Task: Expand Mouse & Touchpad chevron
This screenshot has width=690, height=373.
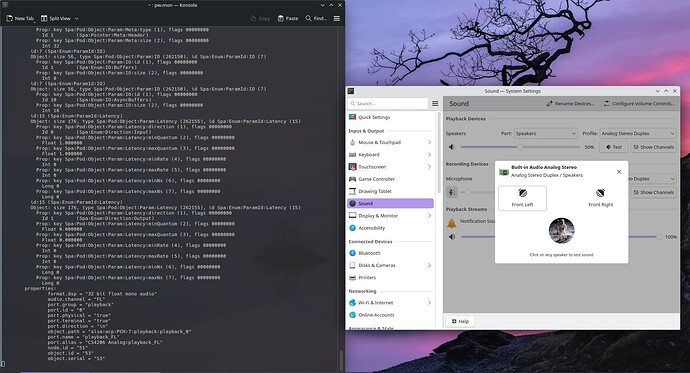Action: click(429, 143)
